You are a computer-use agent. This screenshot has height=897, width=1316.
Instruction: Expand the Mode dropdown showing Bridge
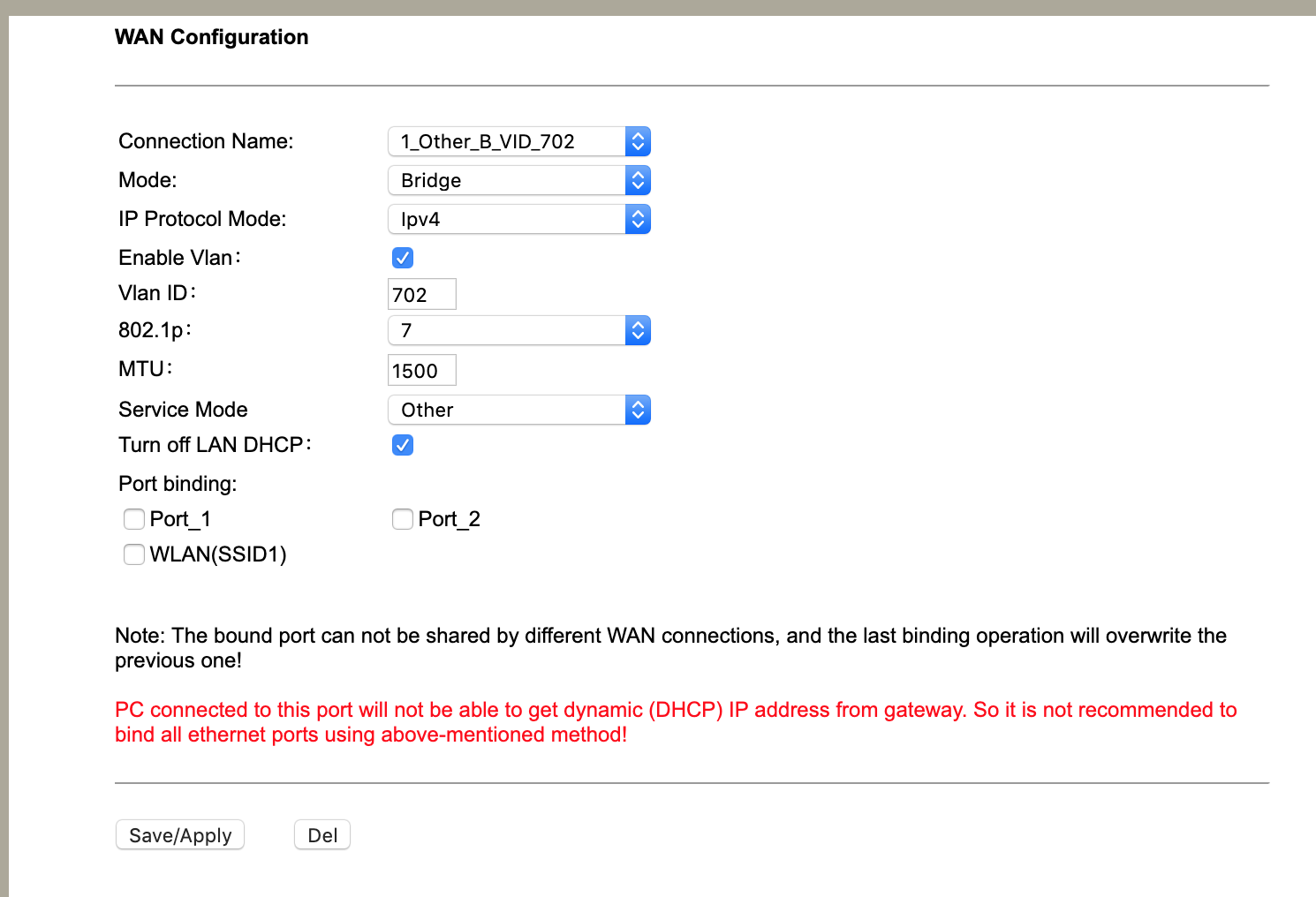[x=518, y=180]
